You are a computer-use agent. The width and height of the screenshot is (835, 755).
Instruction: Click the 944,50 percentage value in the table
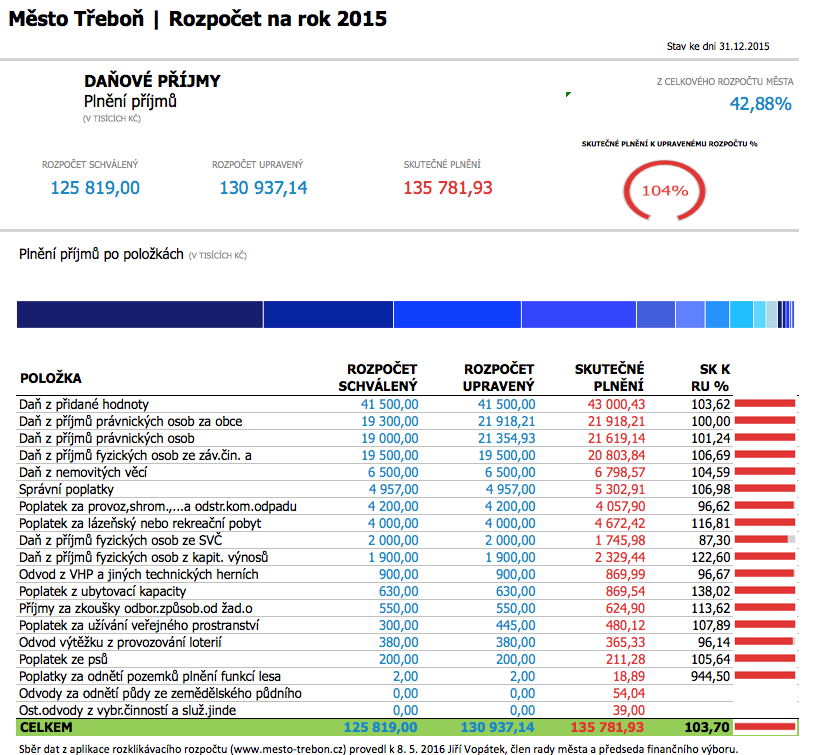click(710, 676)
